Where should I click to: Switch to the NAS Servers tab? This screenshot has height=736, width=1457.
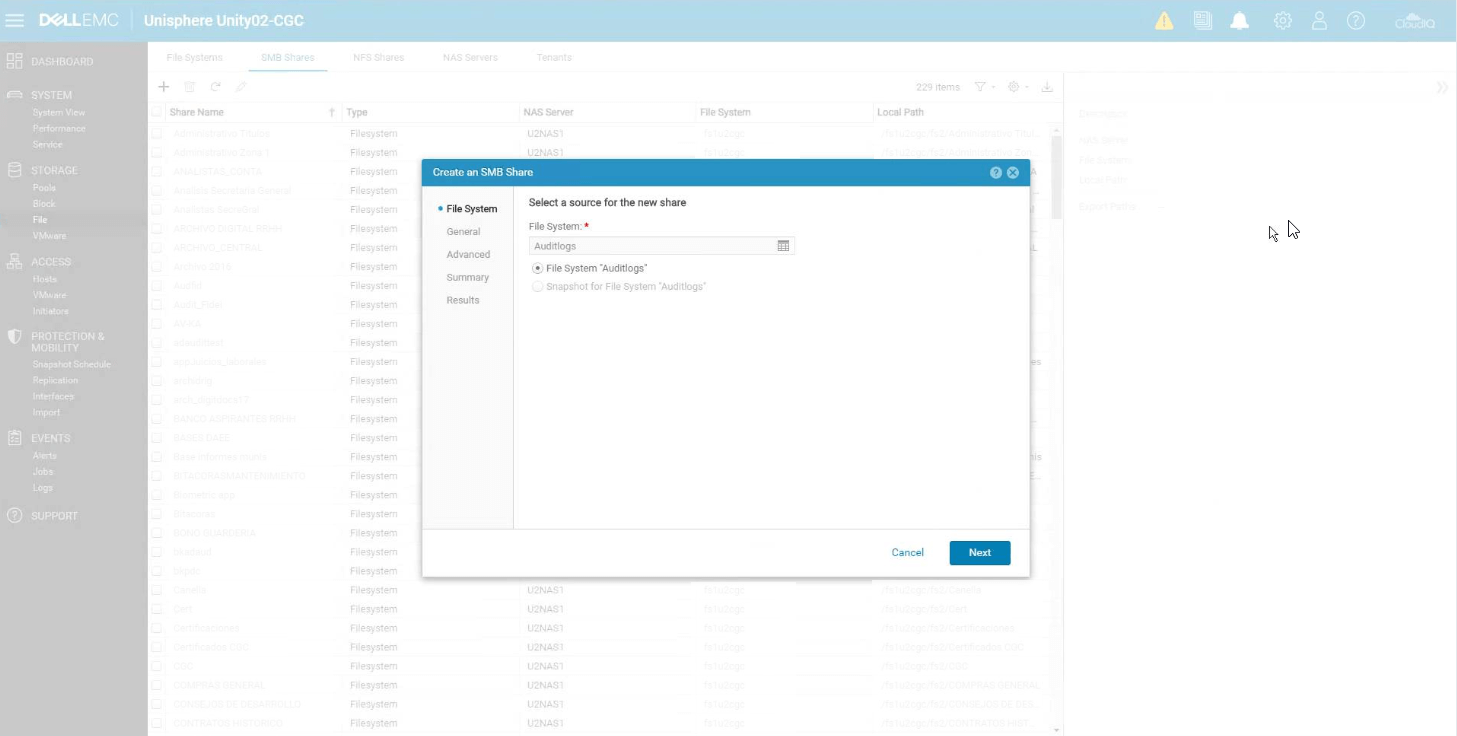coord(470,57)
